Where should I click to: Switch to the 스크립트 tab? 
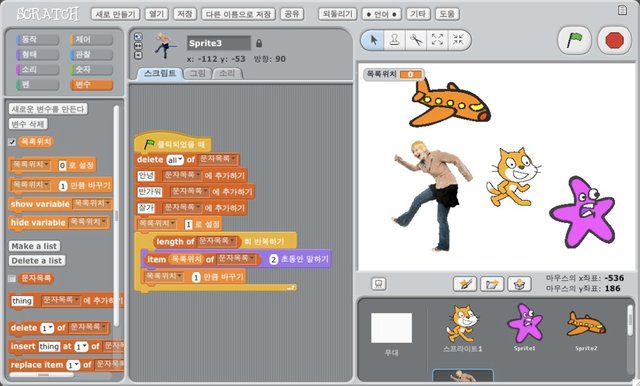[x=159, y=73]
